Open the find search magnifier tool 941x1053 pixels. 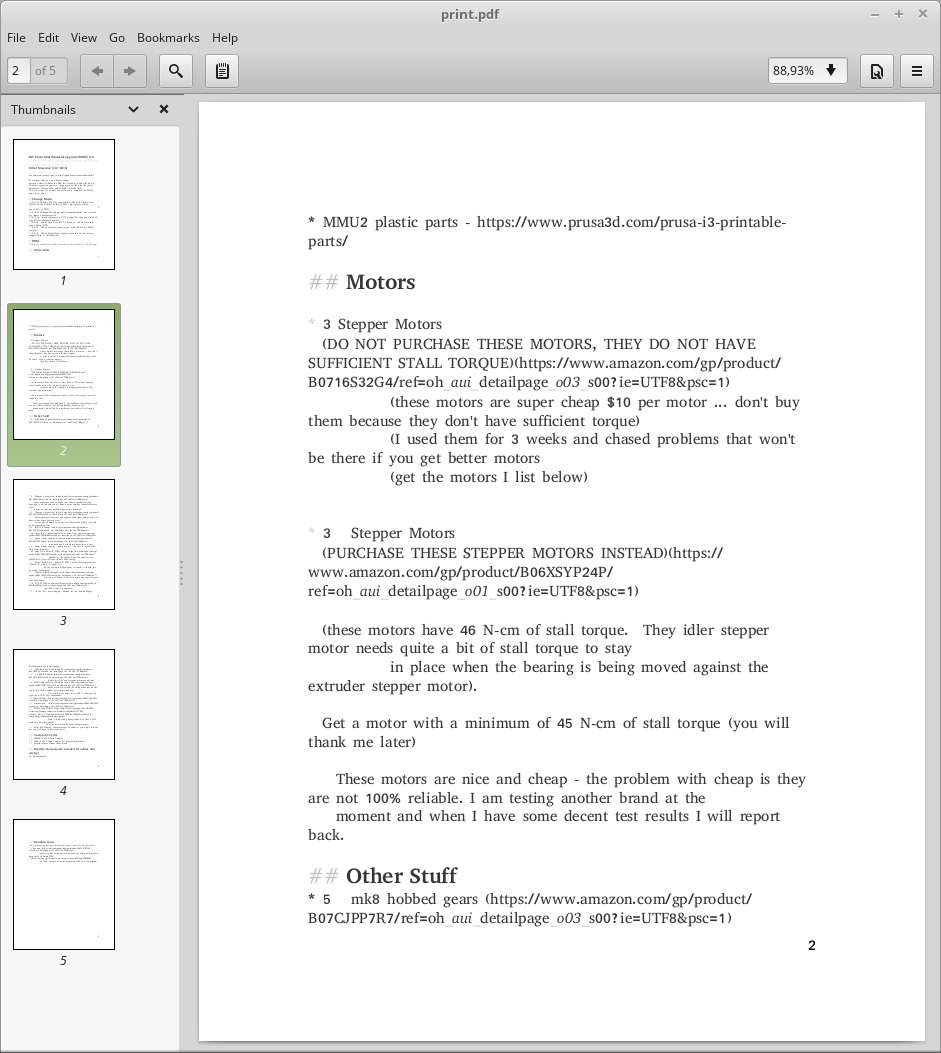[x=175, y=71]
